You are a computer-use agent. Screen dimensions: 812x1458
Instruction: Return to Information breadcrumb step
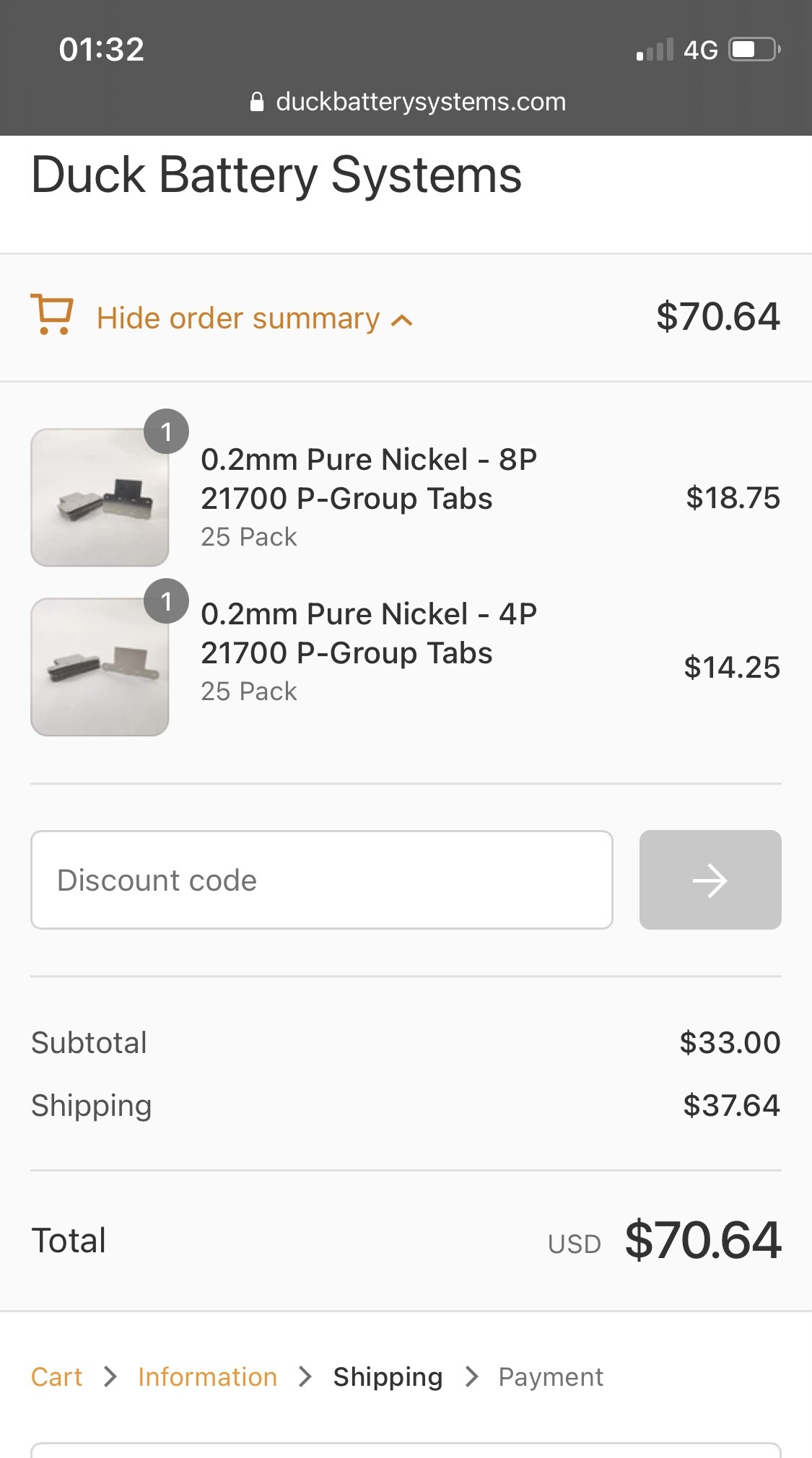click(x=207, y=1377)
